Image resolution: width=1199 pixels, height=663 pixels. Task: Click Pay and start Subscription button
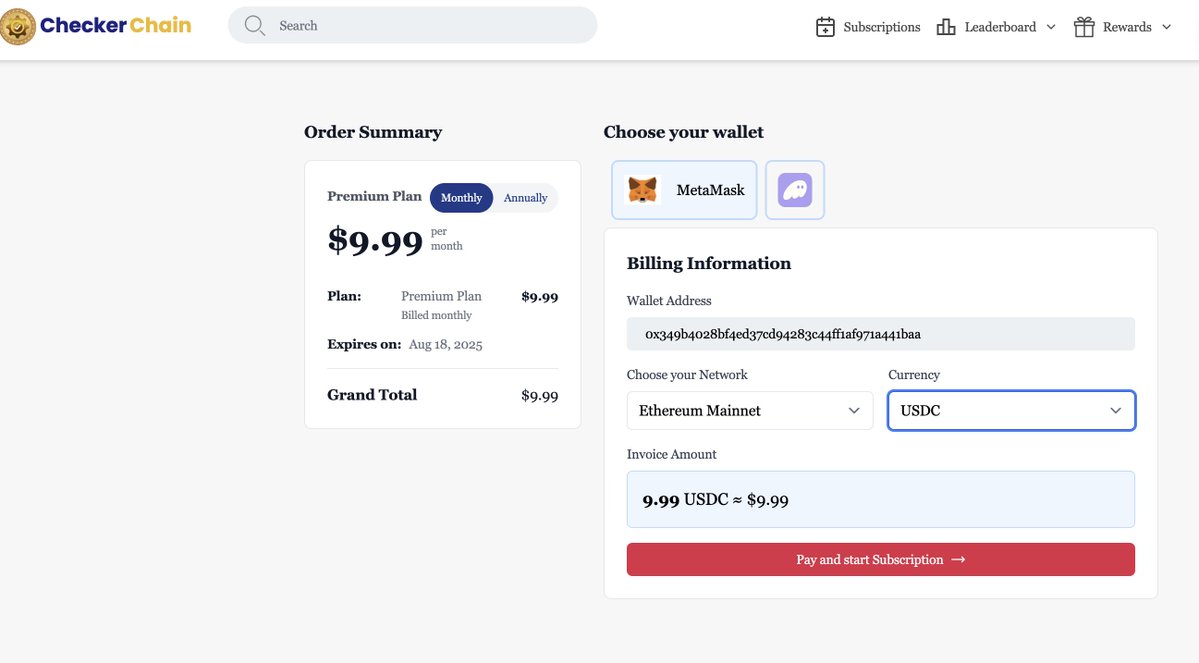pos(880,560)
